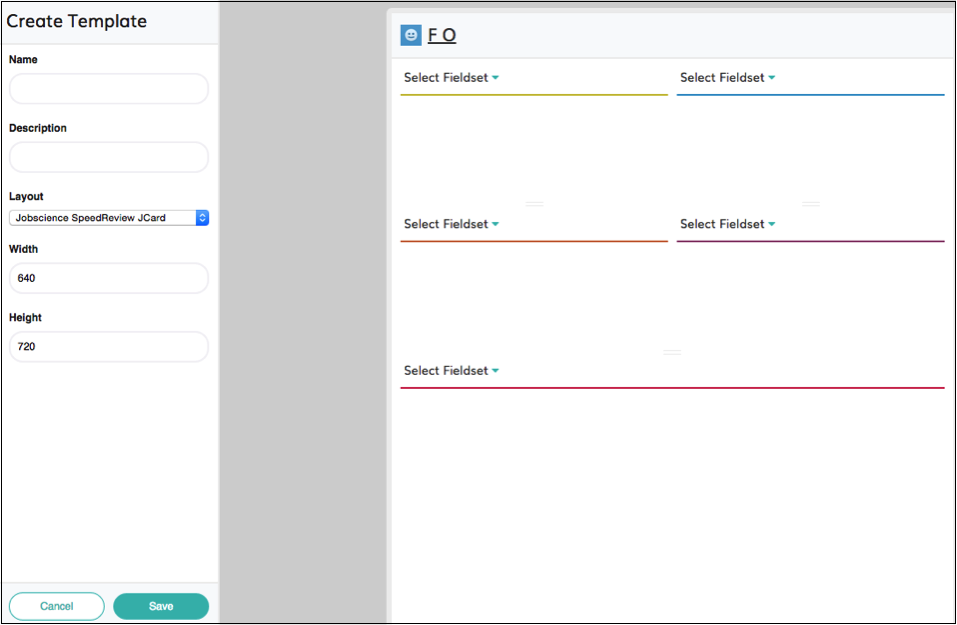Select the Width field containing 640

tap(109, 278)
